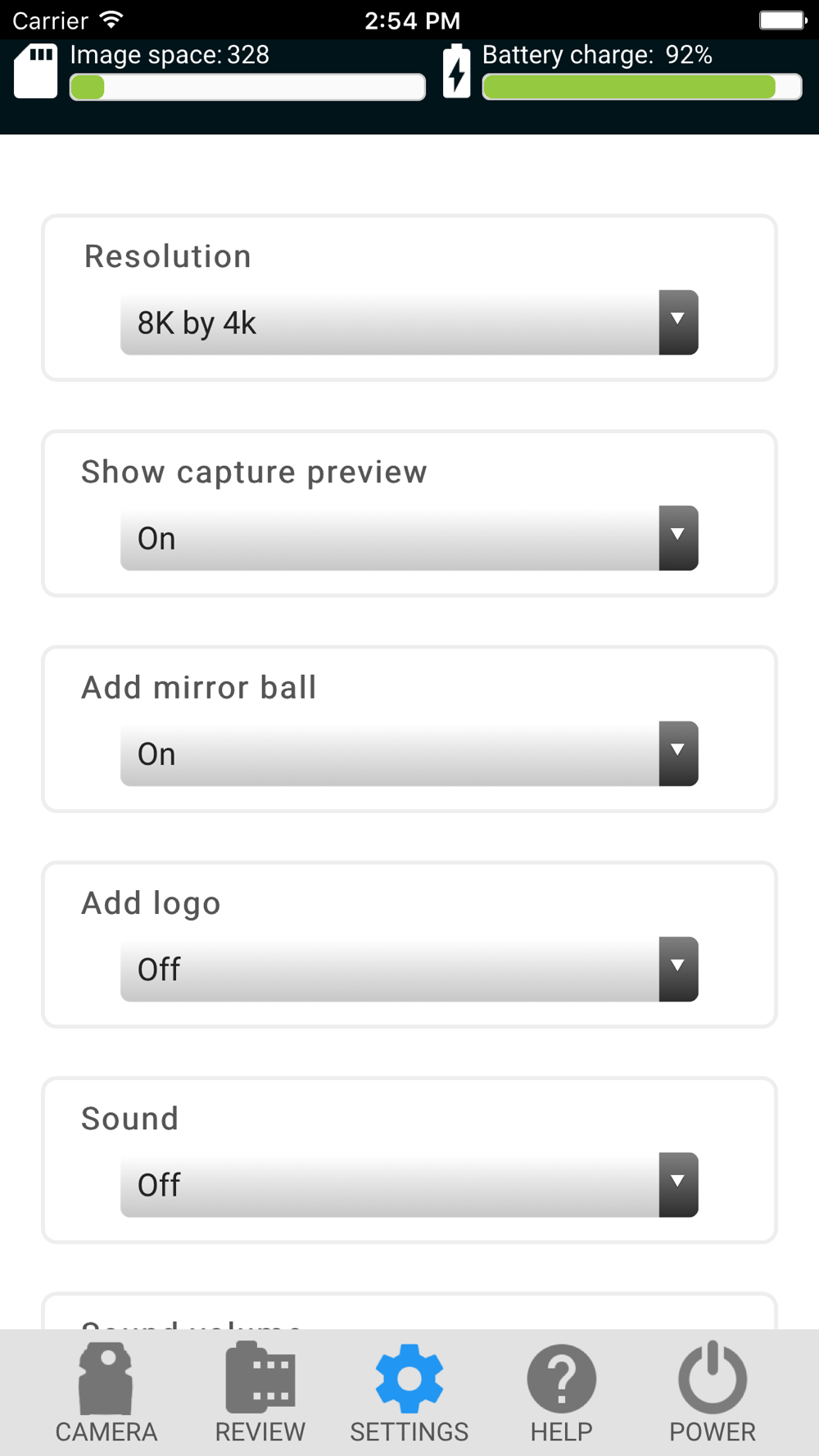This screenshot has height=1456, width=819.
Task: Click the Image space progress bar
Action: [247, 87]
